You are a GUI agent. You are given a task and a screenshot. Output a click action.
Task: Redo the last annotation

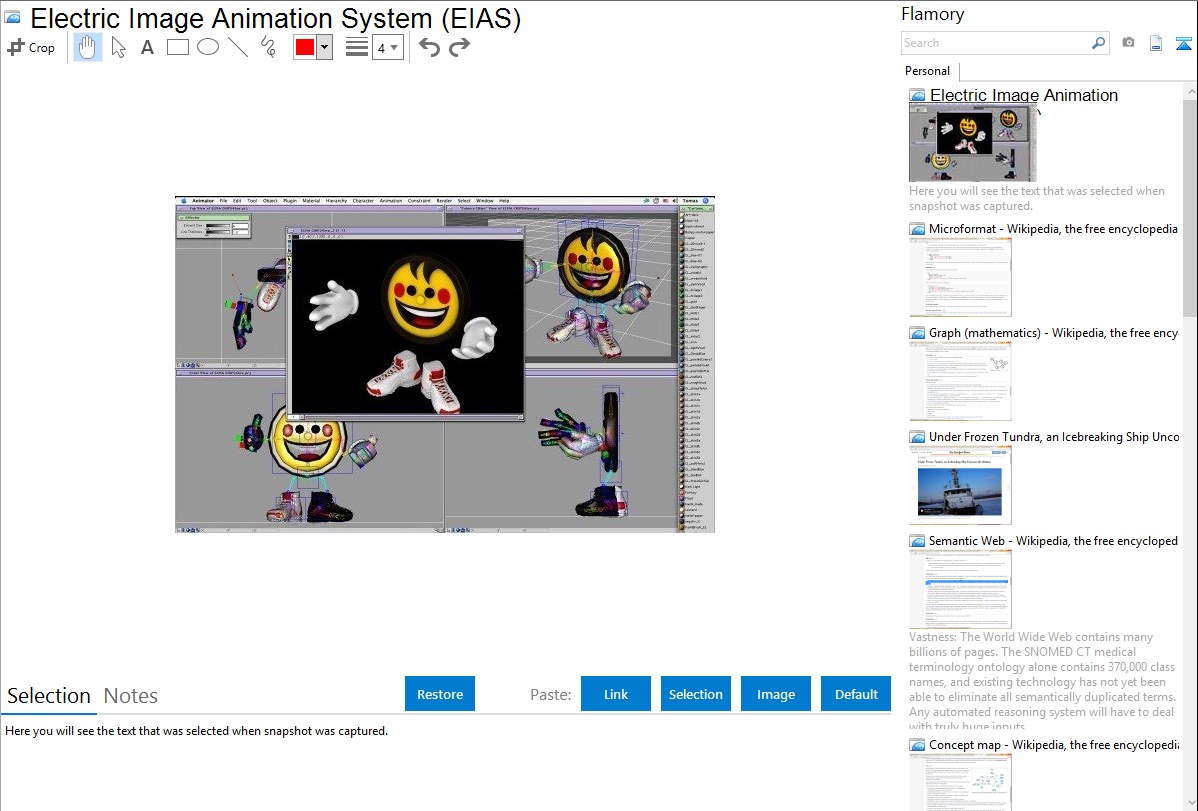click(x=459, y=47)
